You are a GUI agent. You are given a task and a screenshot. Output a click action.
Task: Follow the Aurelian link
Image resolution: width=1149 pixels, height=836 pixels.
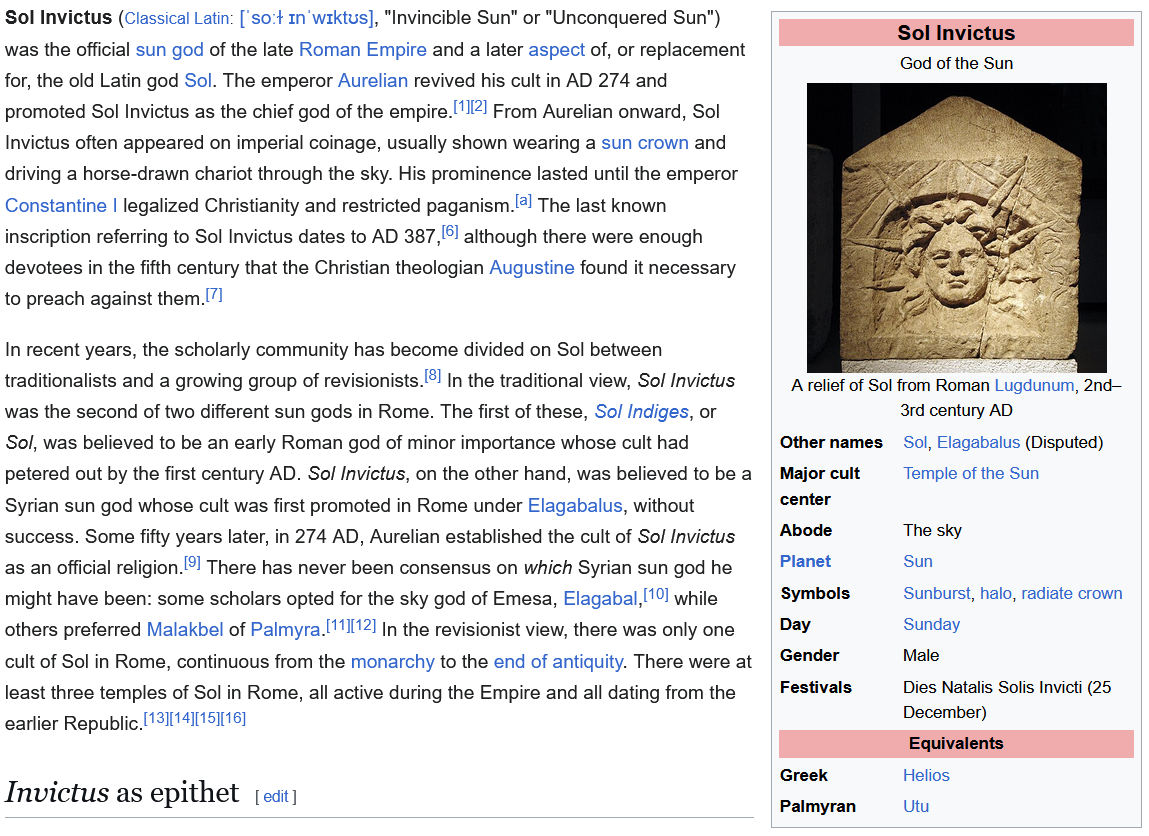point(372,81)
